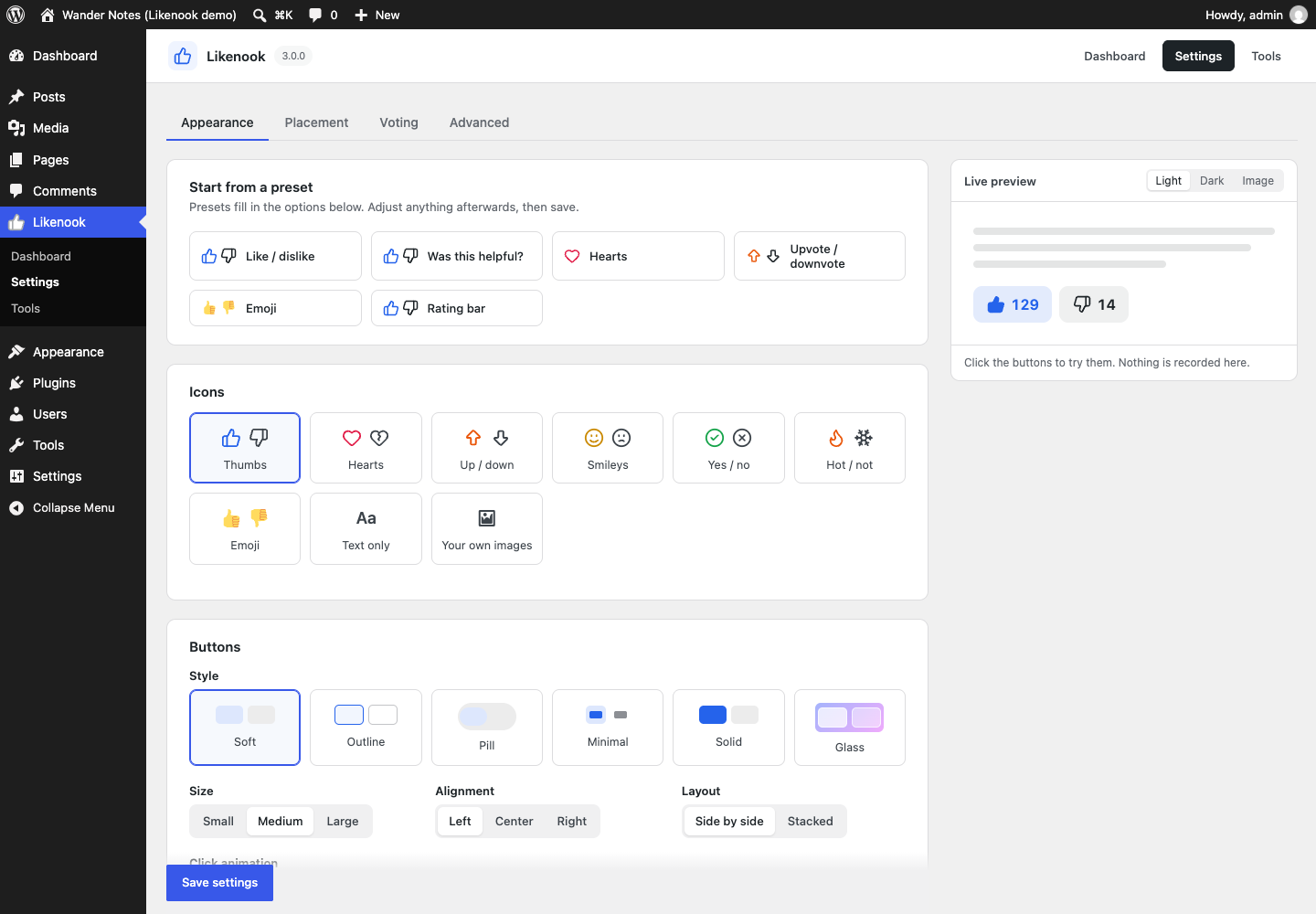Open Tools in the Likenook header navigation
Viewport: 1316px width, 914px height.
click(x=1266, y=56)
